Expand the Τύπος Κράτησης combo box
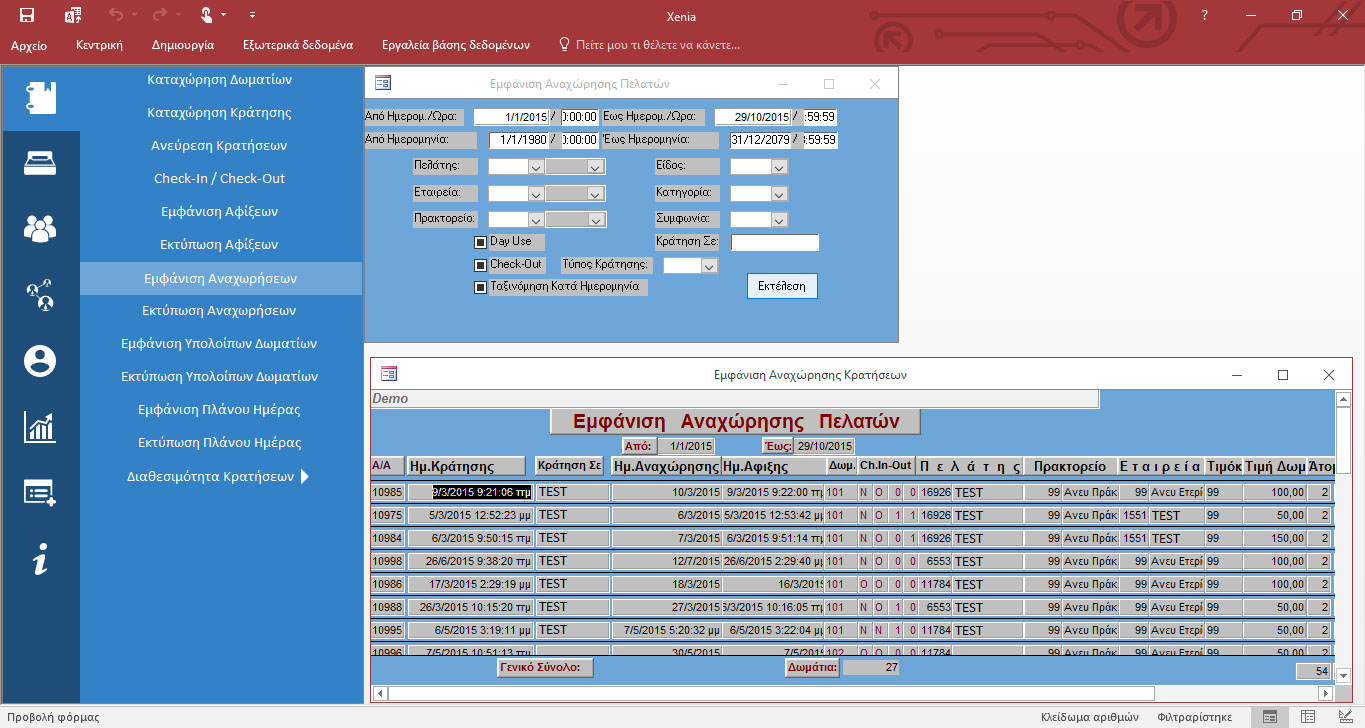1365x728 pixels. tap(709, 266)
